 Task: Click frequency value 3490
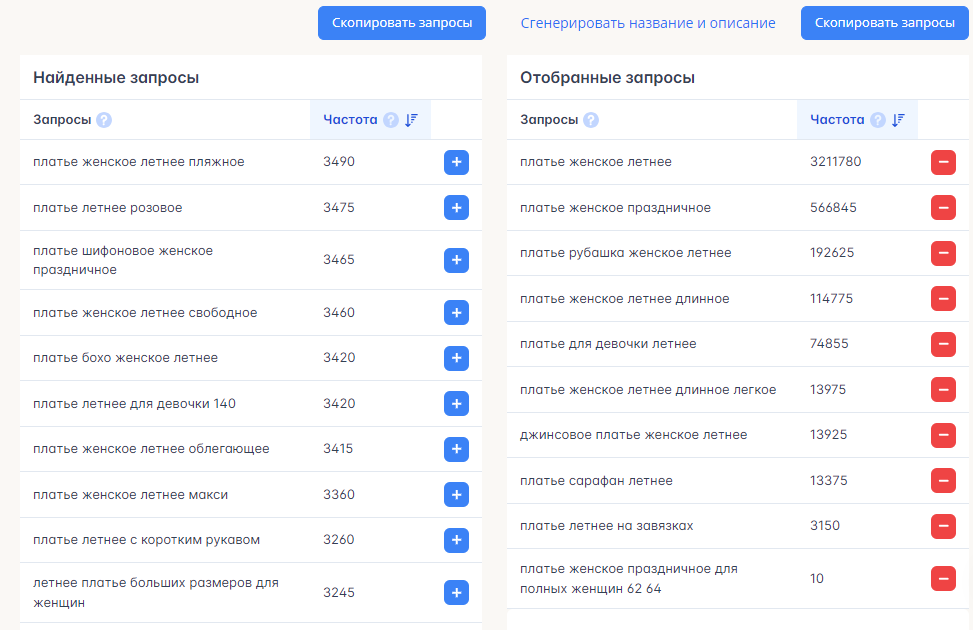339,161
